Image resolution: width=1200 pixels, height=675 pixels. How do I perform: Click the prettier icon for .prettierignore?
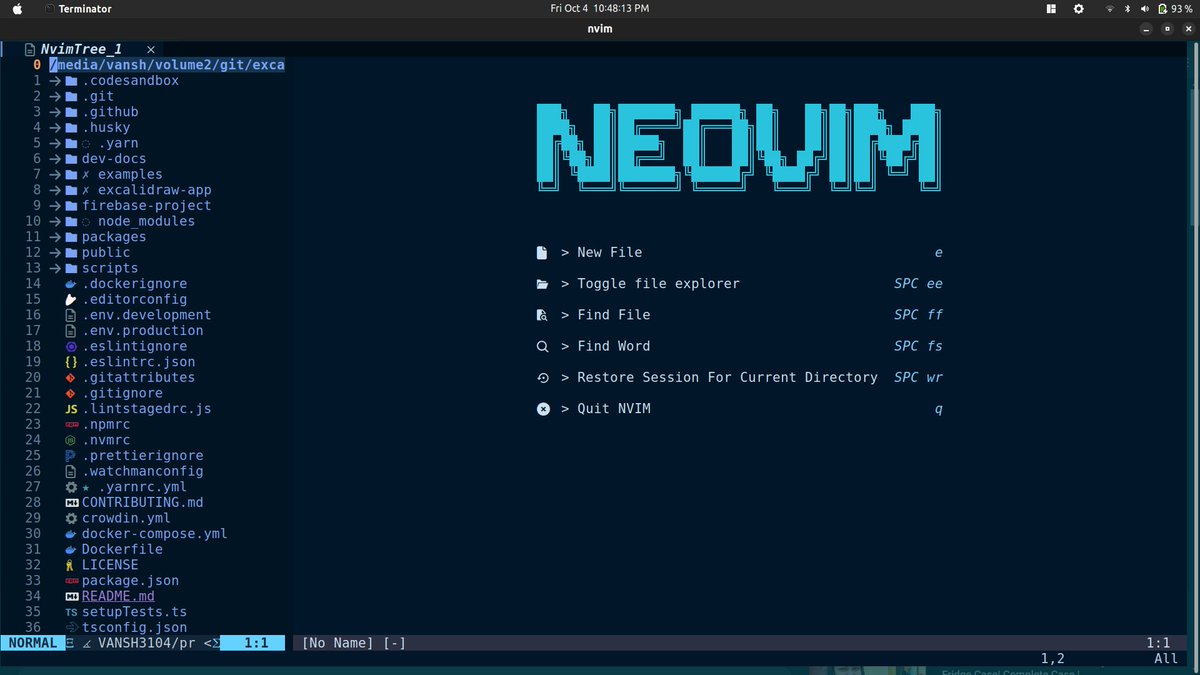point(71,456)
